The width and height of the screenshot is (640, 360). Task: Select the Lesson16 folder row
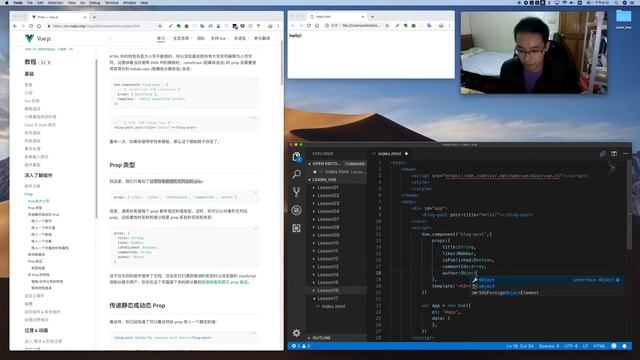(x=337, y=291)
